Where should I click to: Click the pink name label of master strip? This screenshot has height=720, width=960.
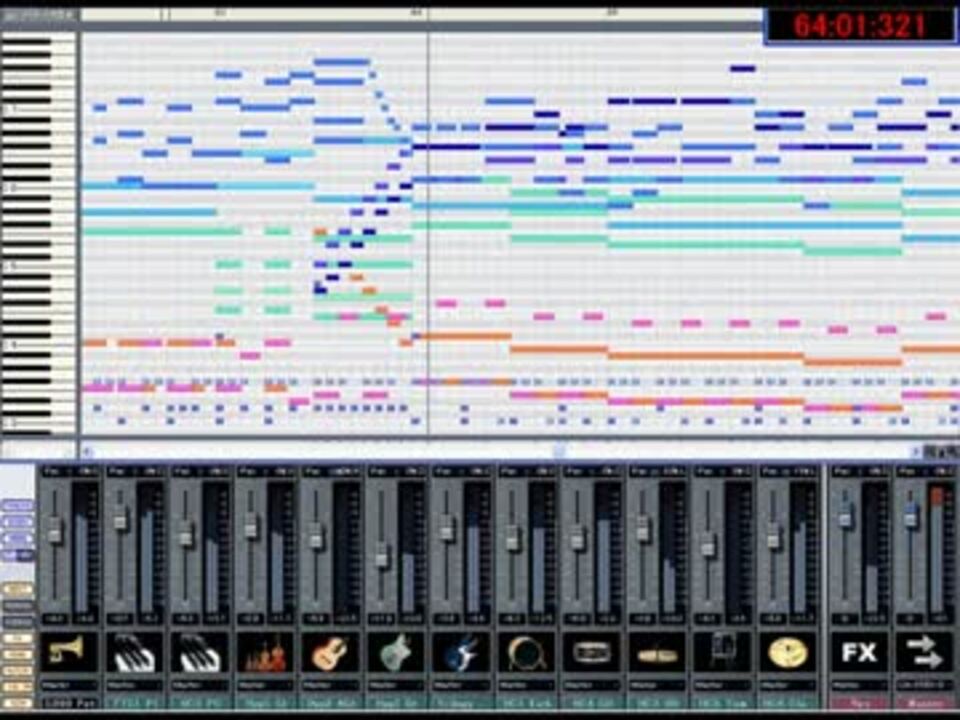(x=926, y=703)
